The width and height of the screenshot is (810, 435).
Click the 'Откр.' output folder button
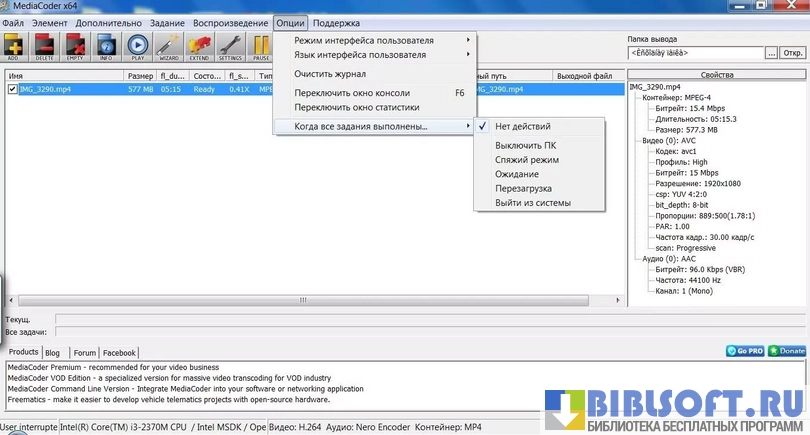pos(797,52)
